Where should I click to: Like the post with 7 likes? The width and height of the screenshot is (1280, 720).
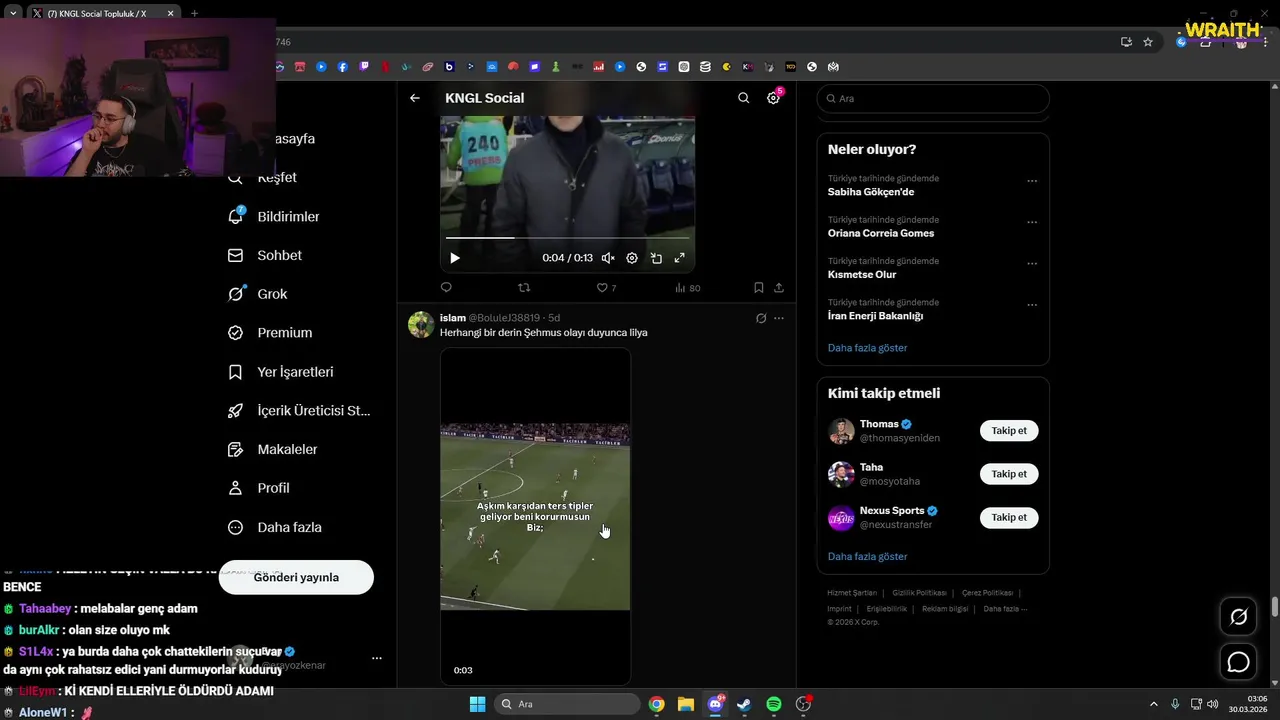tap(606, 288)
